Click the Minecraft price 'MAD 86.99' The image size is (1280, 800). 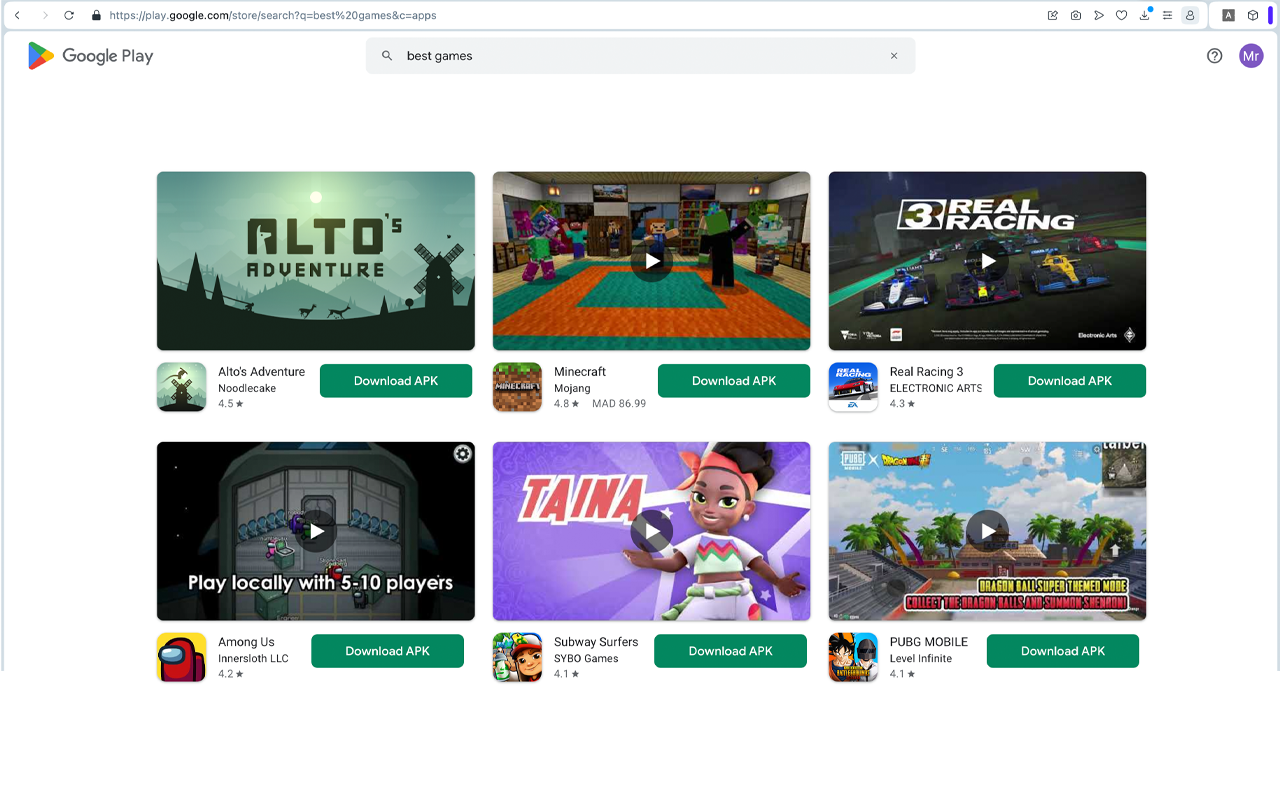619,404
